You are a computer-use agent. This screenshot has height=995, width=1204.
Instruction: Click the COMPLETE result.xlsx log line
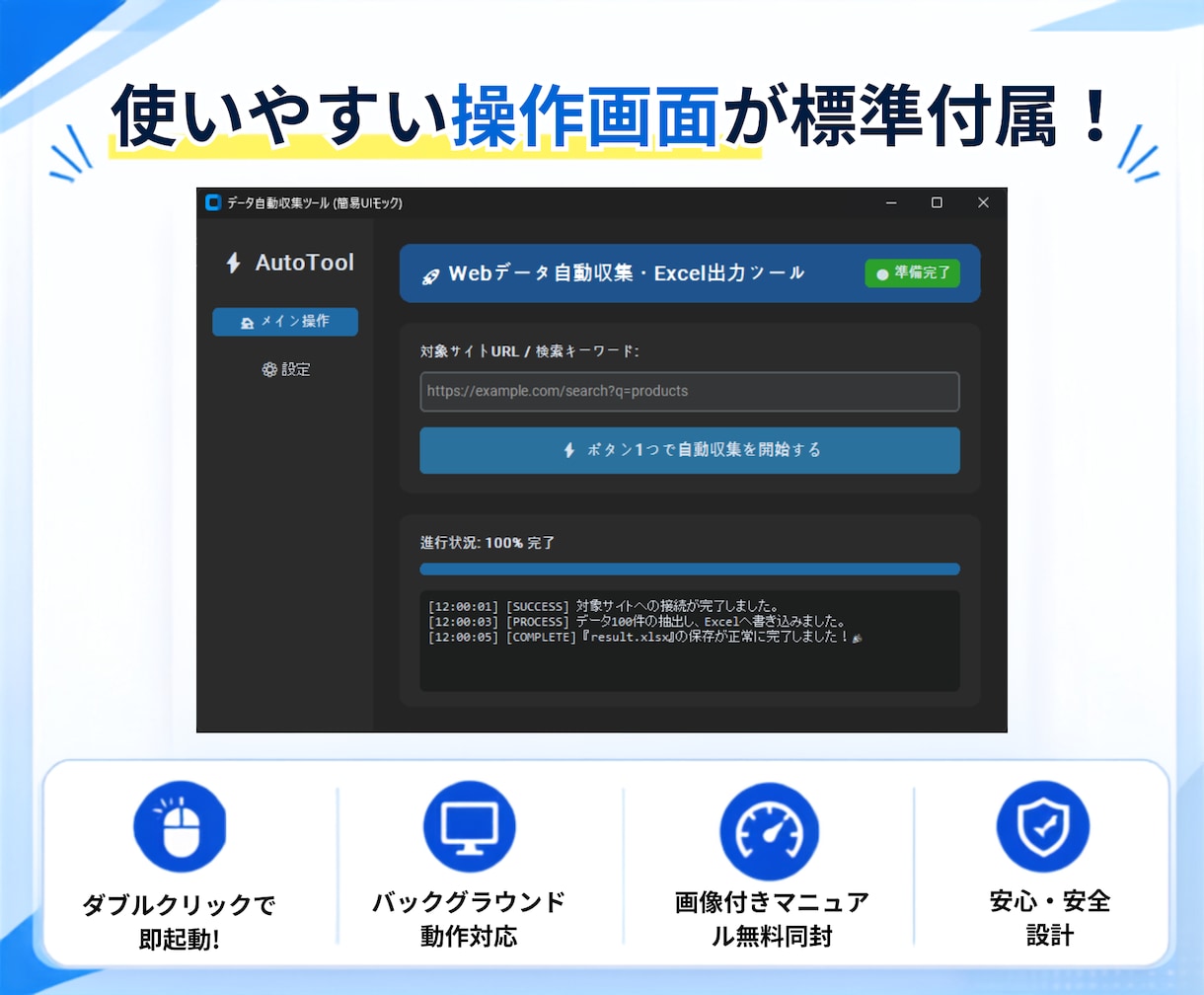click(645, 637)
